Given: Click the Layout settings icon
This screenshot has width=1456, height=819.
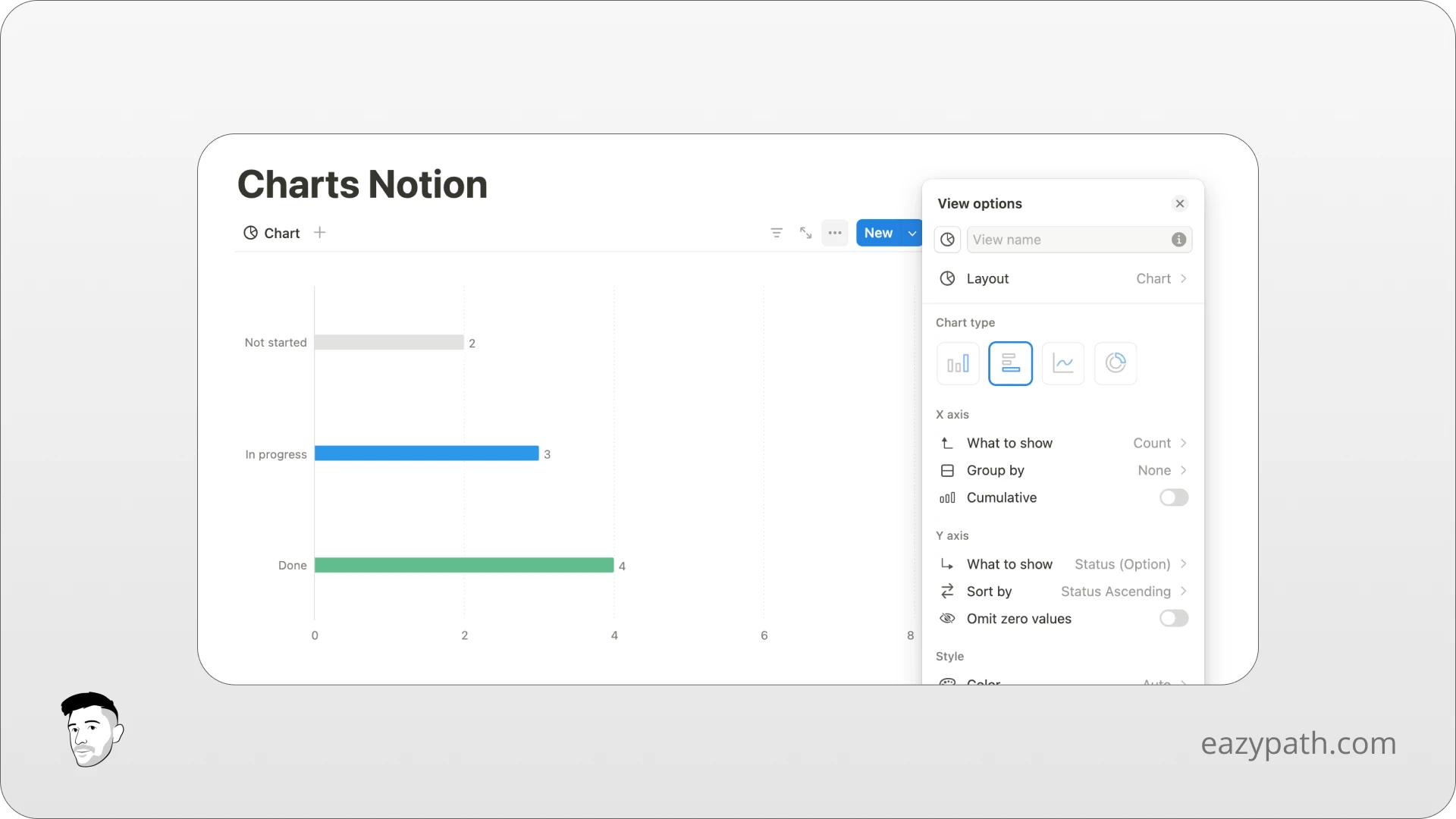Looking at the screenshot, I should pos(947,278).
